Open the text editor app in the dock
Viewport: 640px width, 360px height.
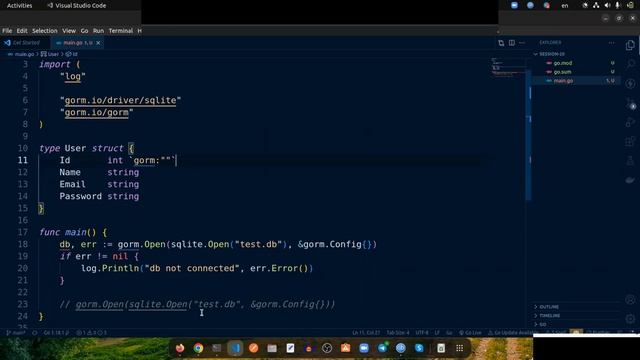290,348
